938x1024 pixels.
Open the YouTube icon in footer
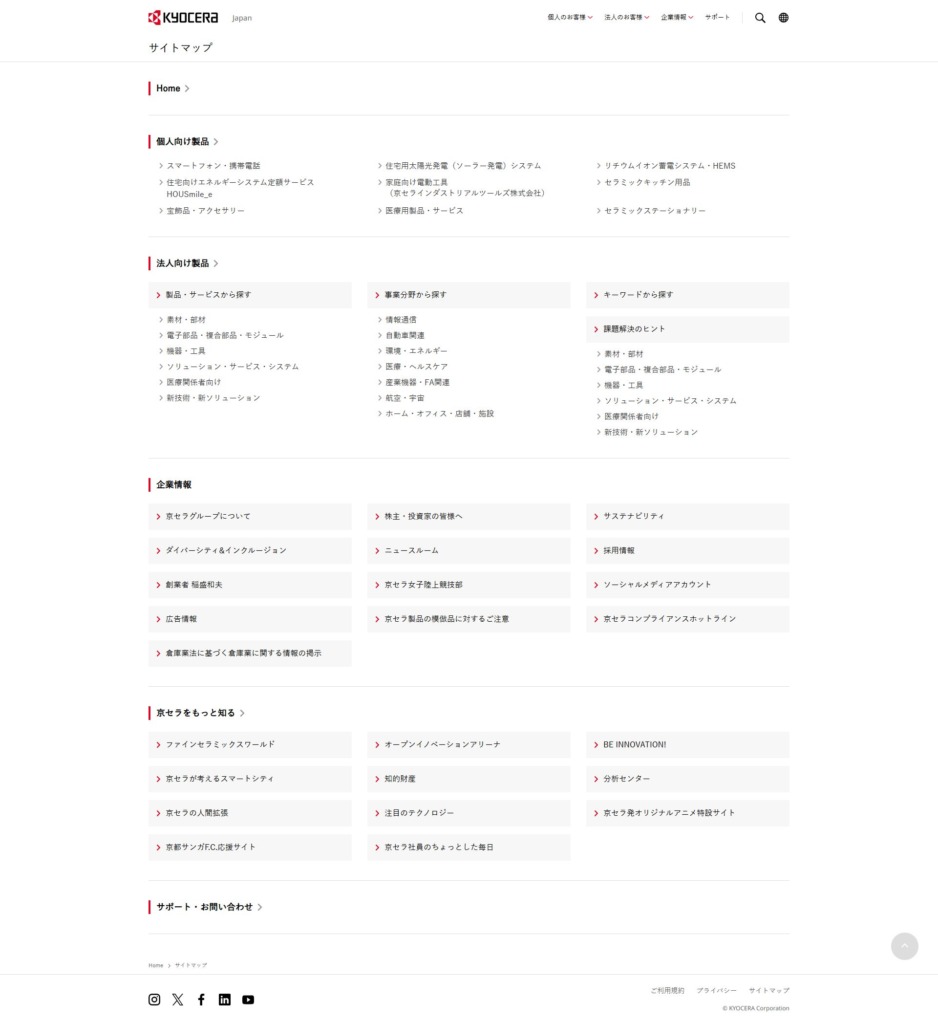pyautogui.click(x=248, y=999)
